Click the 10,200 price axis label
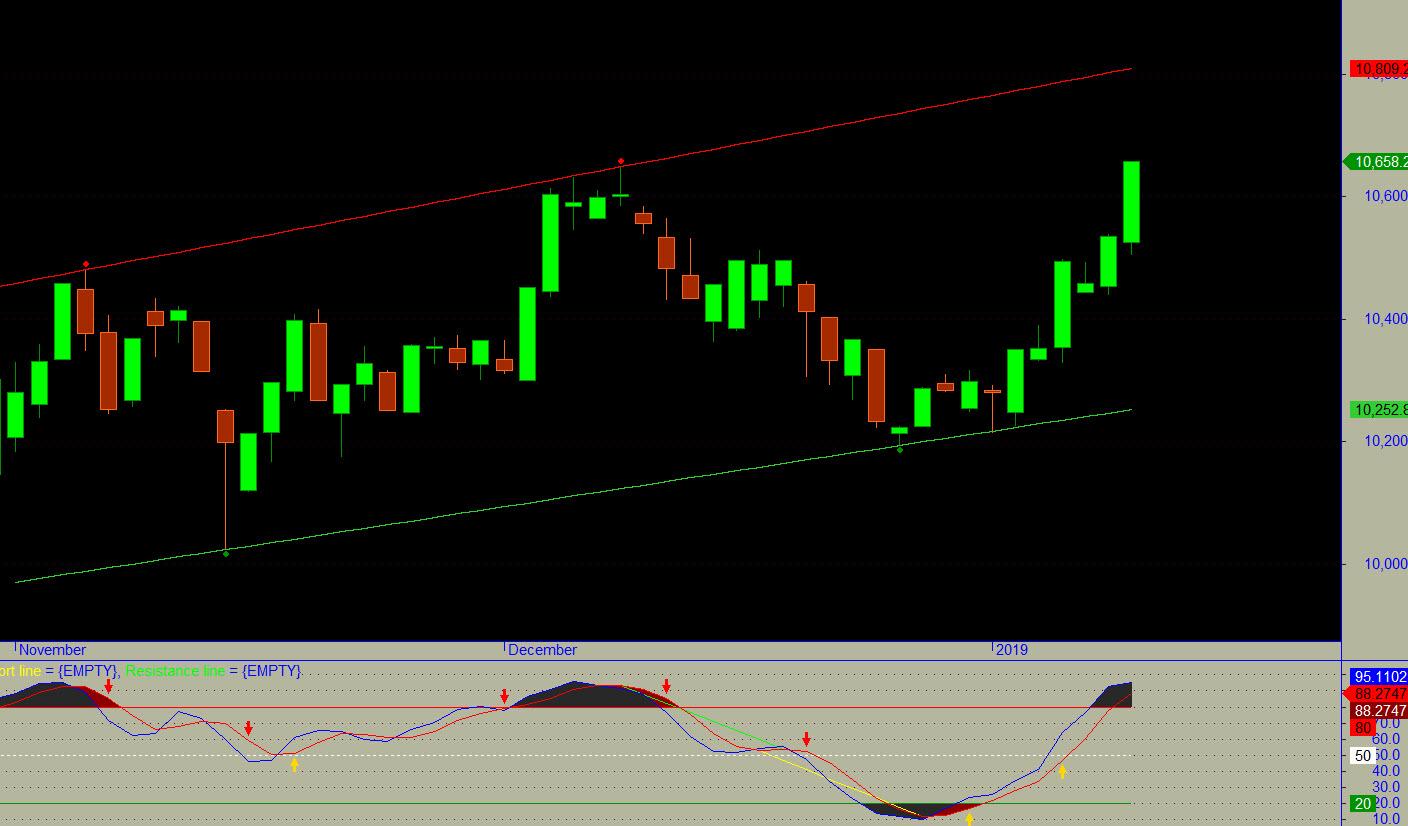This screenshot has width=1408, height=826. pos(1386,441)
